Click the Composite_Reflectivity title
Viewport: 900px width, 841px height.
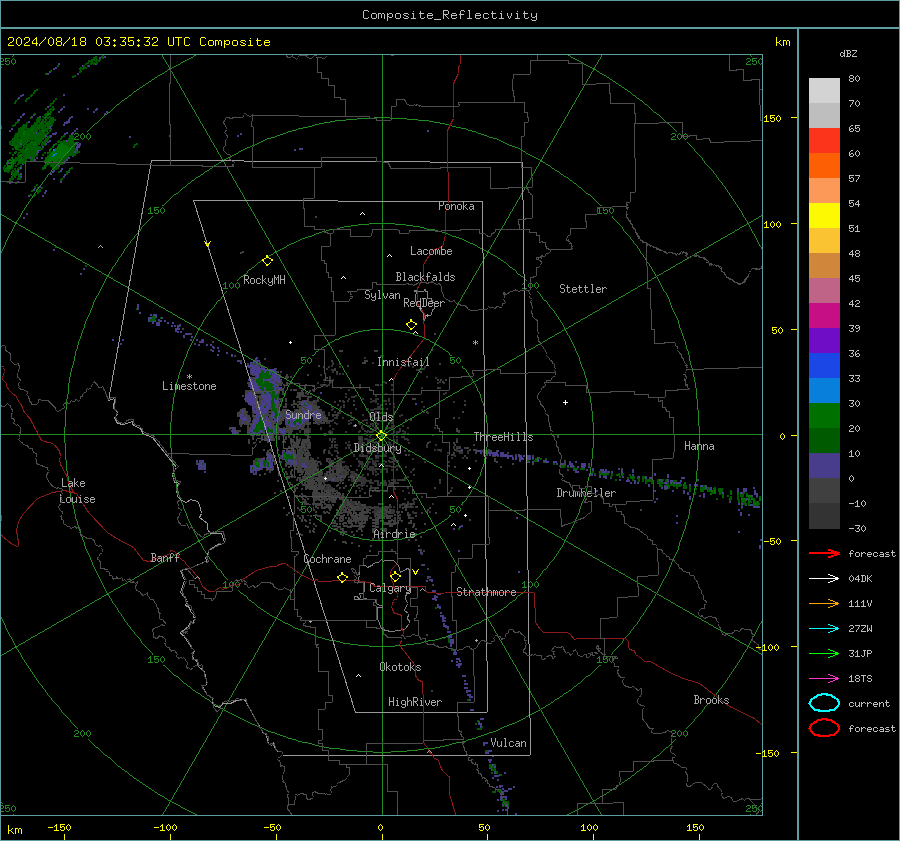(x=449, y=15)
